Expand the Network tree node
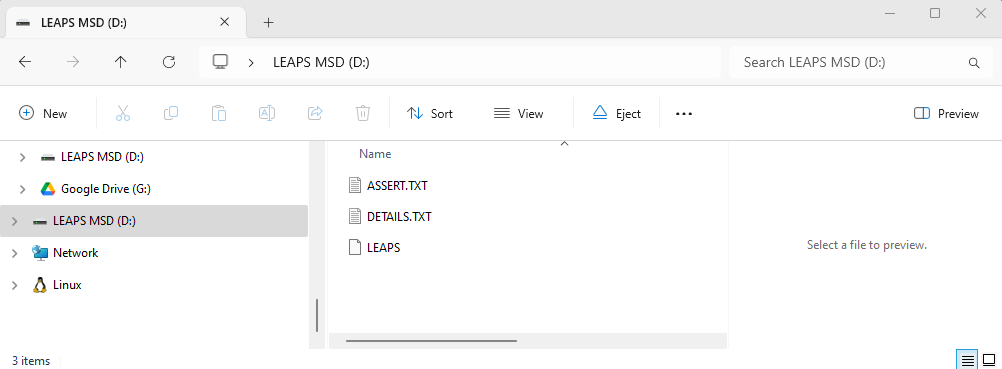This screenshot has width=1002, height=369. 15,253
